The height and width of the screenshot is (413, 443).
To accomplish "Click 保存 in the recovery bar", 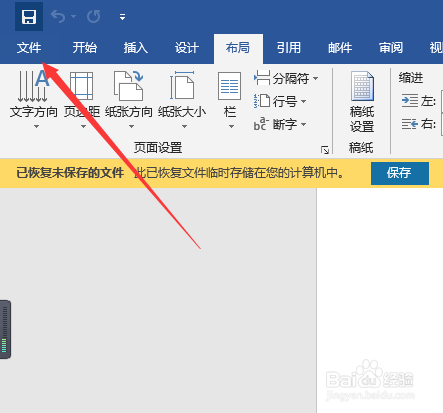I will pos(400,173).
